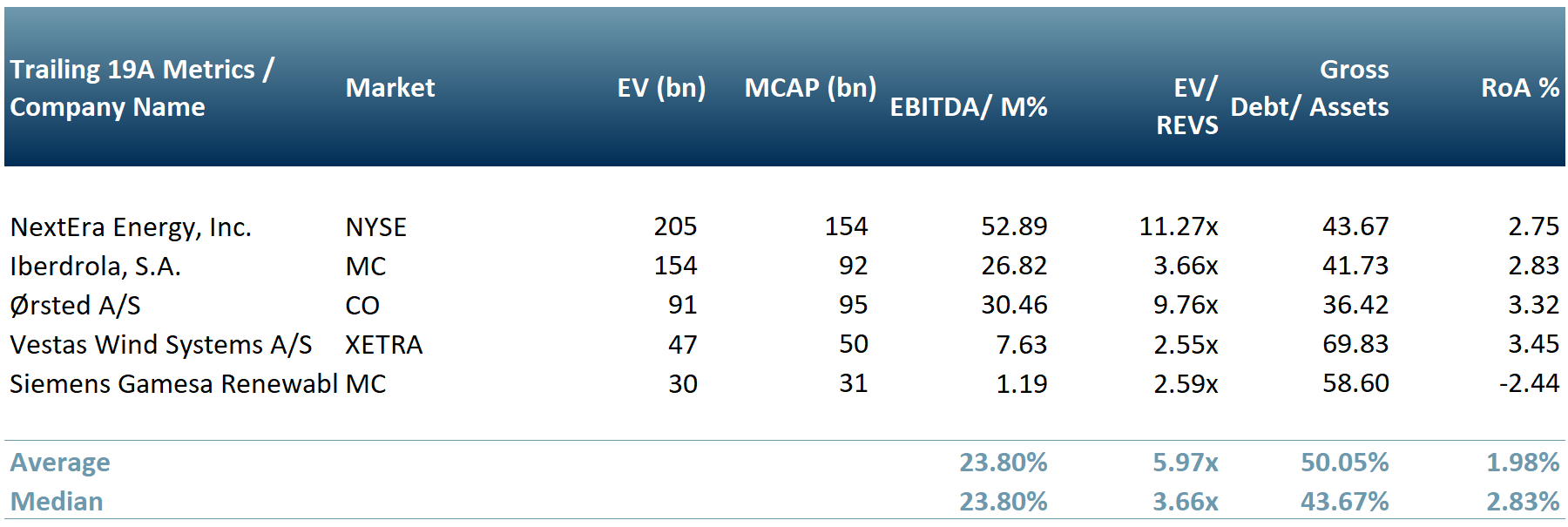This screenshot has height=527, width=1568.
Task: Select the Iberdrola, S.A. row label
Action: click(96, 267)
